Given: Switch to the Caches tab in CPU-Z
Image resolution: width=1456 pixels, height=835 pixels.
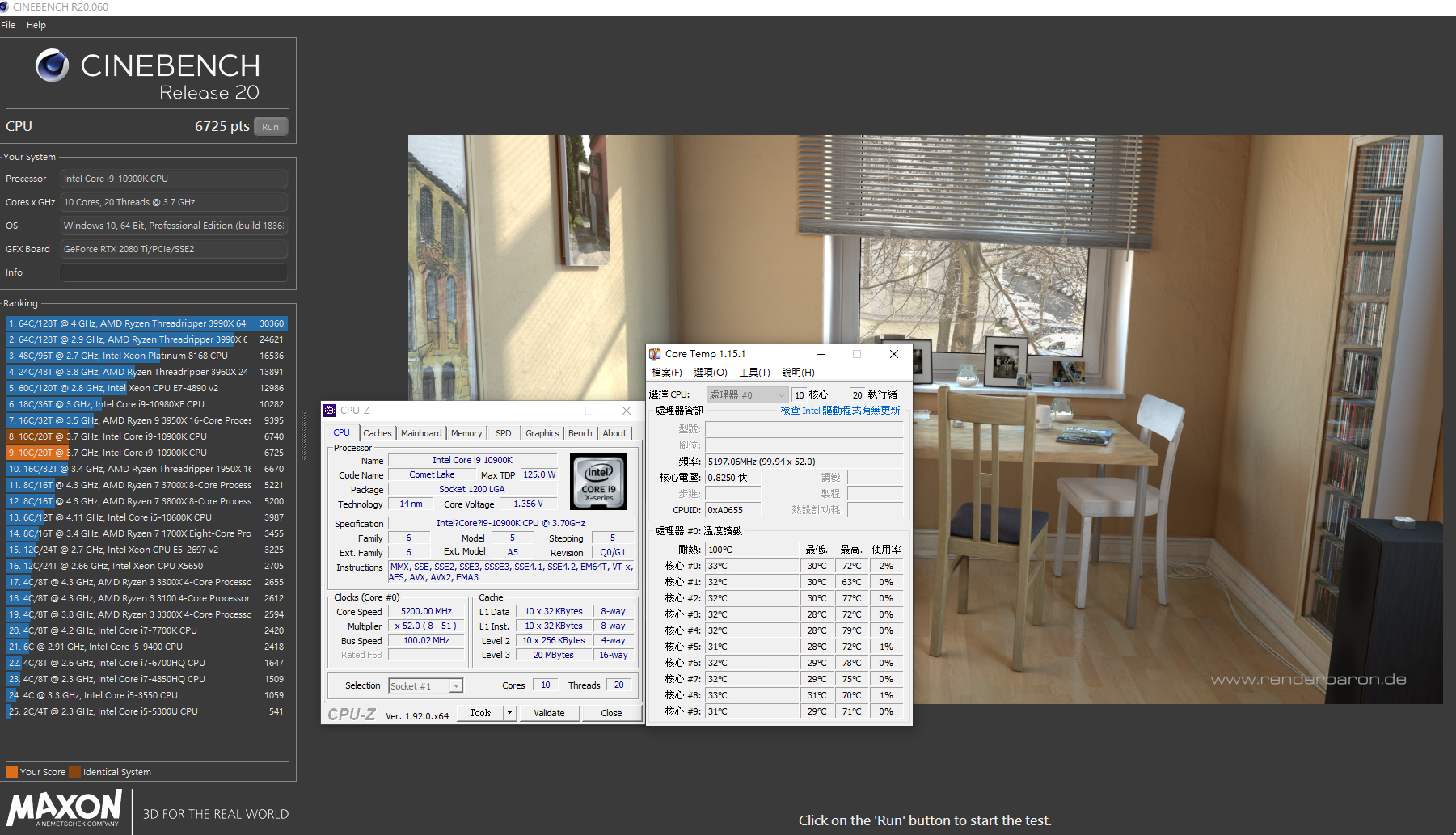Looking at the screenshot, I should (377, 433).
